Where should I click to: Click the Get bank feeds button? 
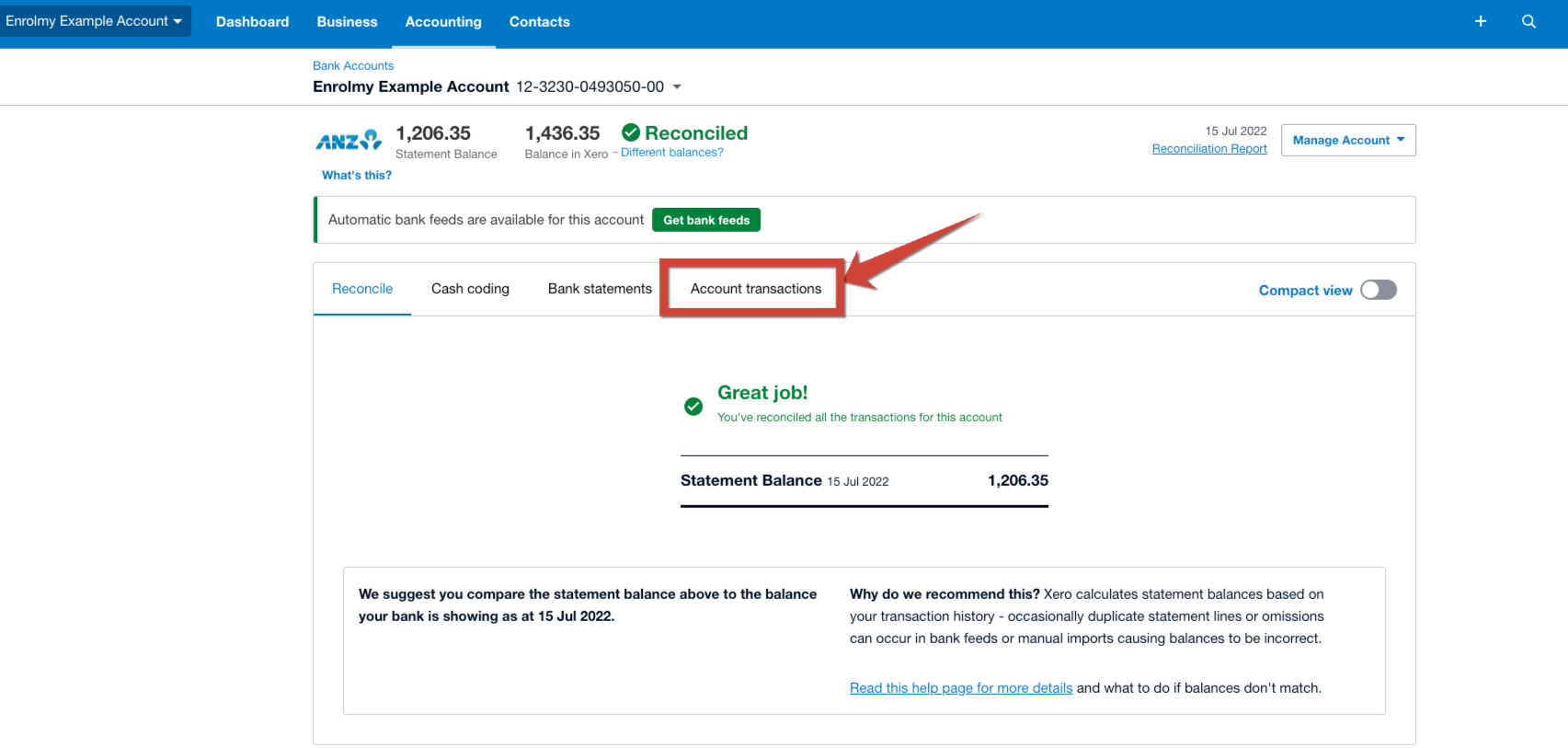706,220
